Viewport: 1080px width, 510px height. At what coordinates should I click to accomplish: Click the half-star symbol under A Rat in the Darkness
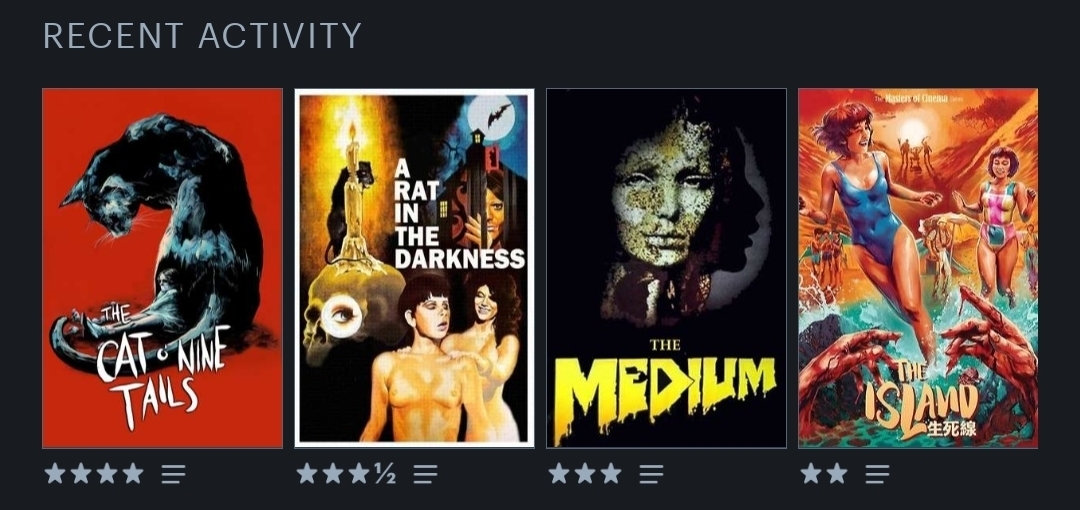[385, 473]
